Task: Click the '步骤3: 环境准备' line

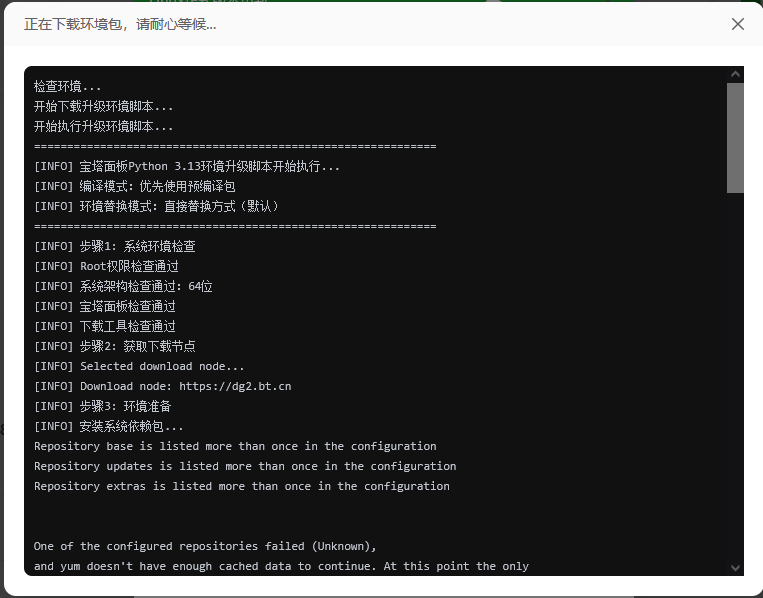Action: click(103, 406)
